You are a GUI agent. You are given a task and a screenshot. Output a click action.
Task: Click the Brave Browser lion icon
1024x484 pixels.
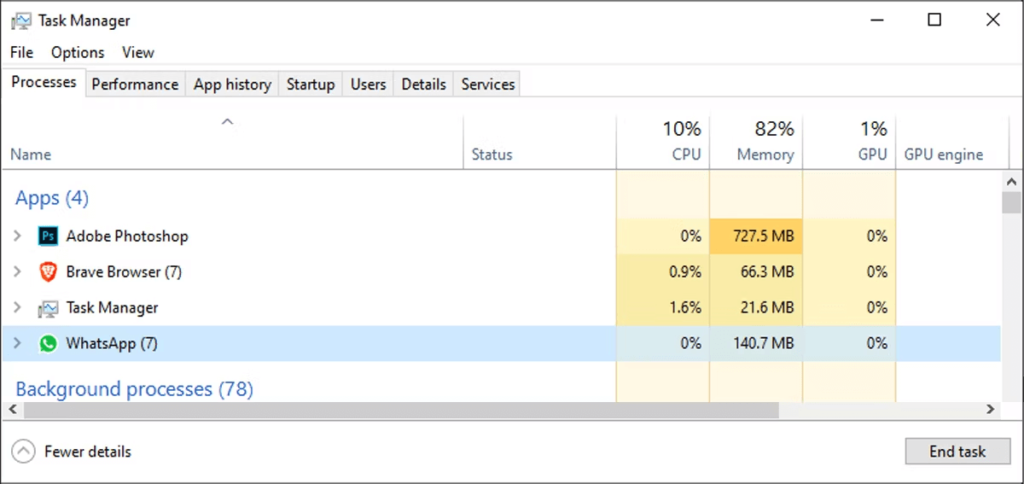point(48,272)
